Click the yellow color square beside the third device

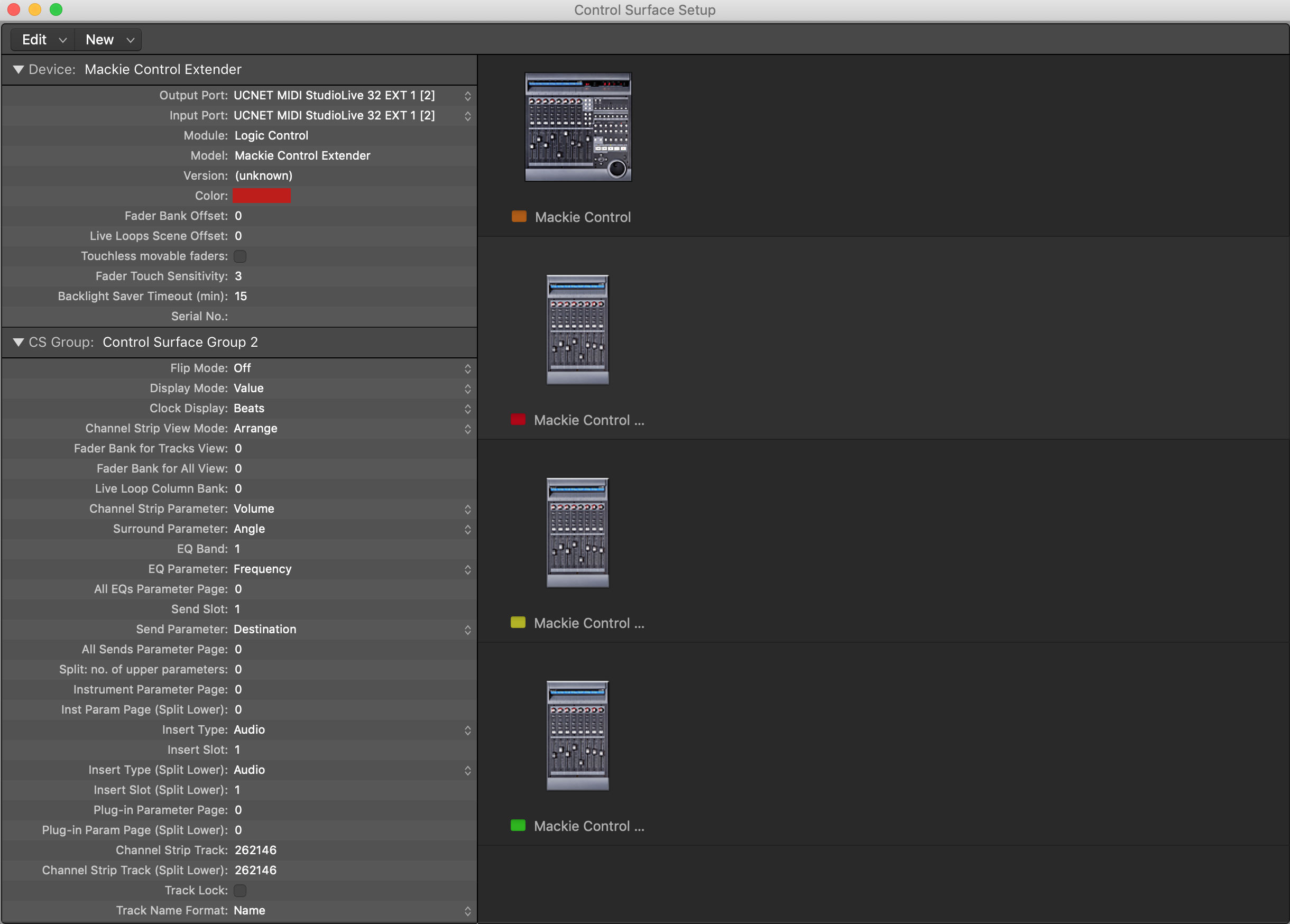click(x=518, y=622)
